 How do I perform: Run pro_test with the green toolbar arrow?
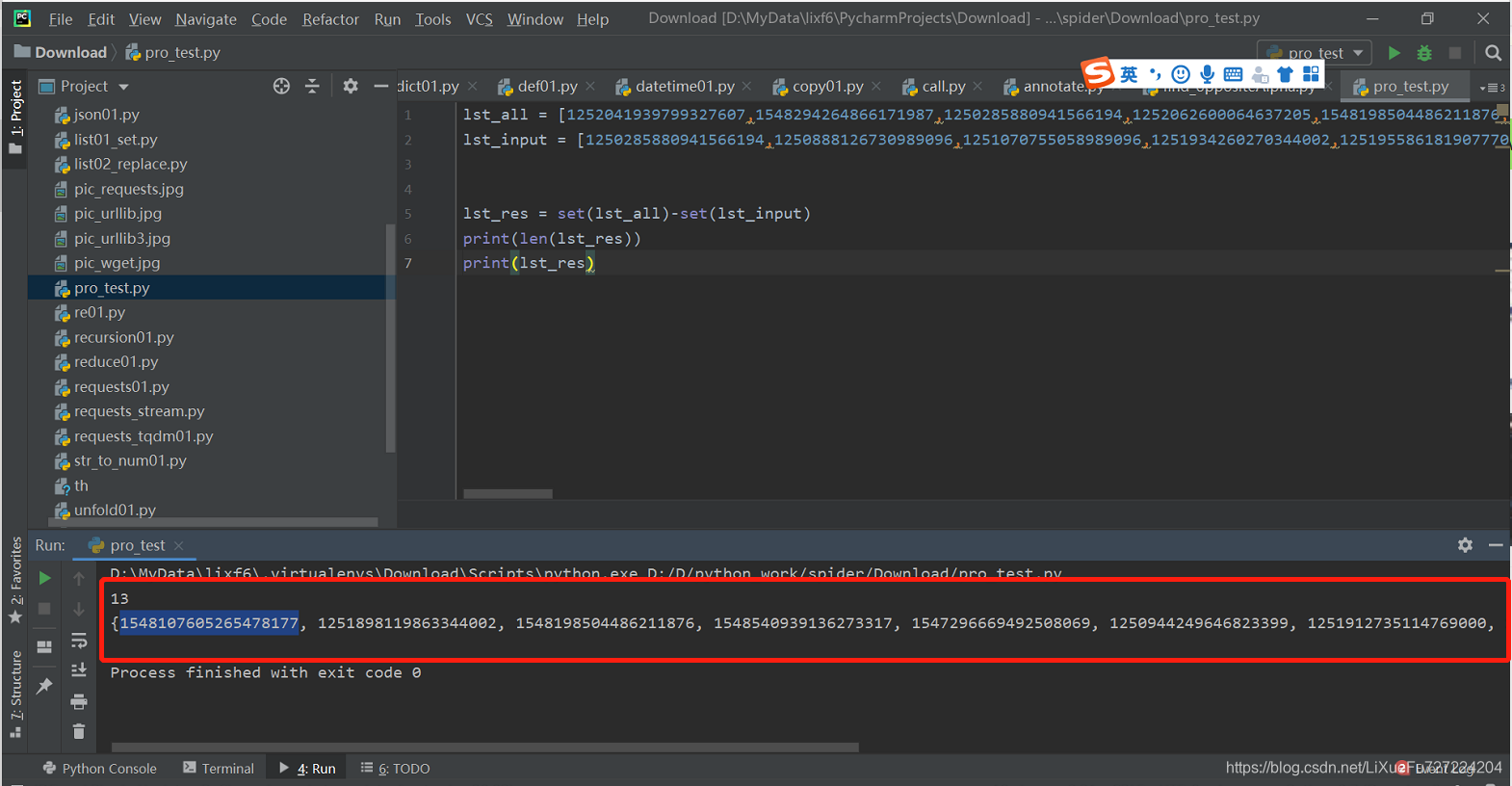[1394, 53]
